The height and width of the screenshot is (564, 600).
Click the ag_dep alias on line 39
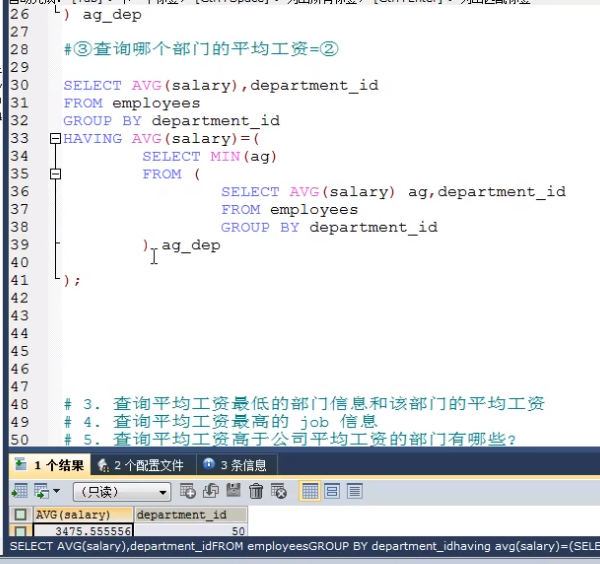click(191, 246)
